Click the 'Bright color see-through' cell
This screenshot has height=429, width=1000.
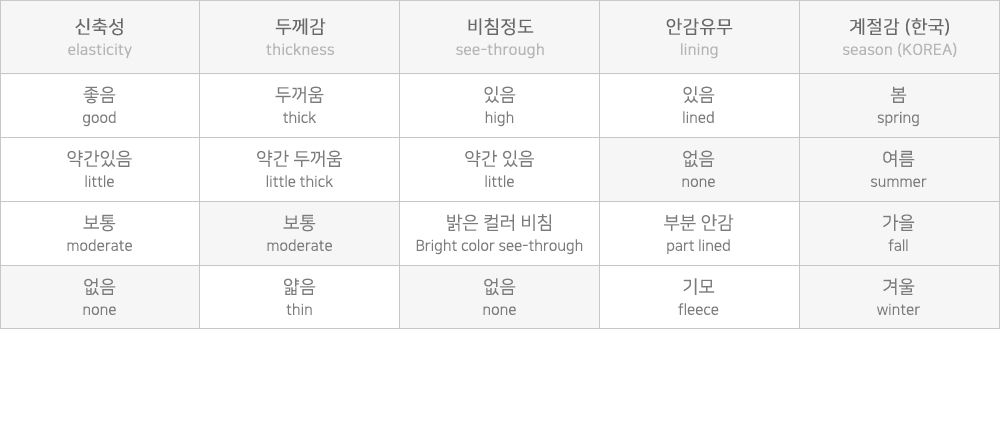click(x=499, y=233)
